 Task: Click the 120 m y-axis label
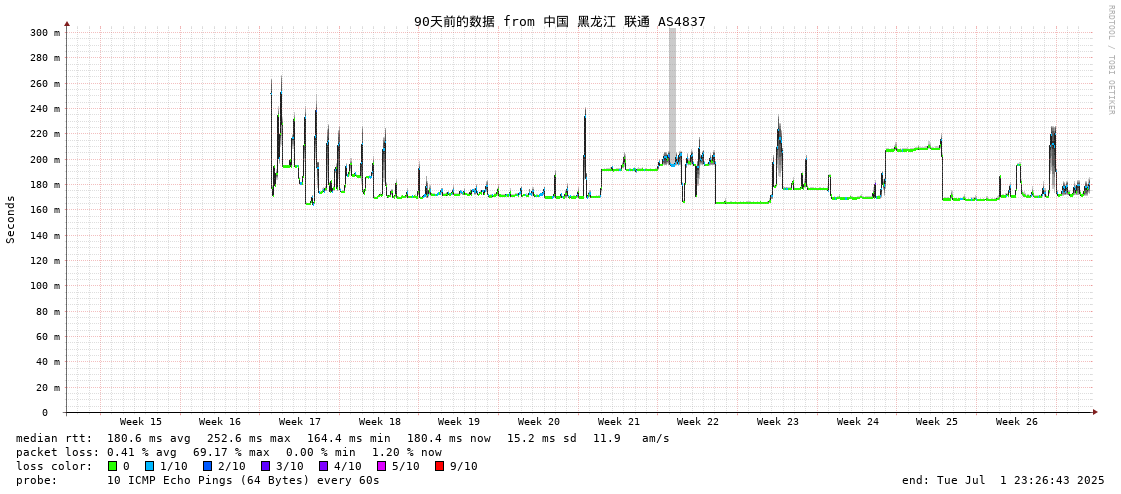click(44, 260)
